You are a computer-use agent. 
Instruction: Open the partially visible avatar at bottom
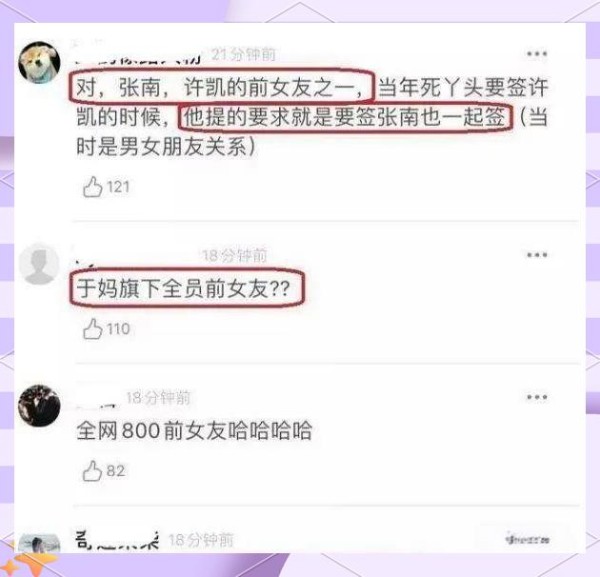[39, 543]
